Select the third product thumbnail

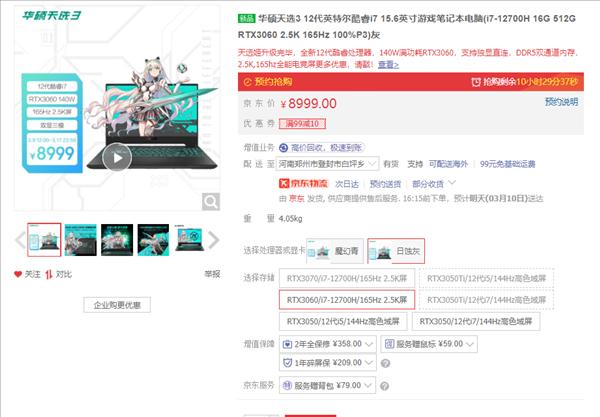point(117,239)
